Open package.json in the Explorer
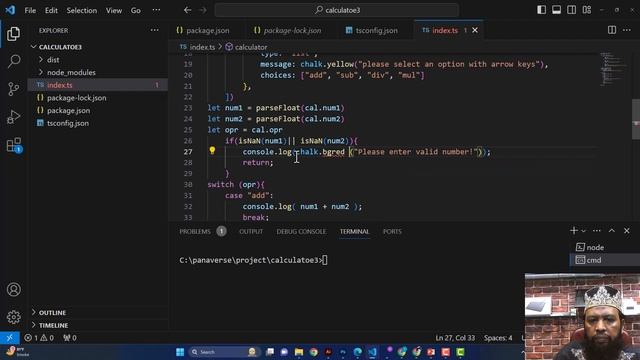 point(97,110)
